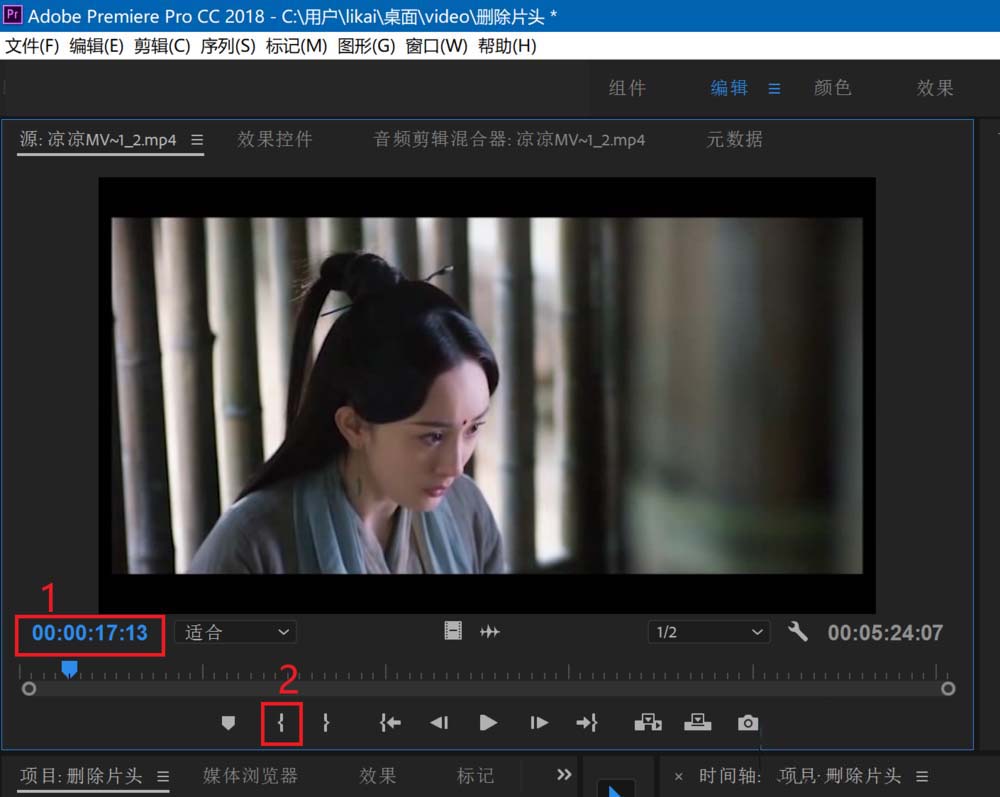Image resolution: width=1000 pixels, height=797 pixels.
Task: Select the 编辑 workspace tab
Action: coord(729,88)
